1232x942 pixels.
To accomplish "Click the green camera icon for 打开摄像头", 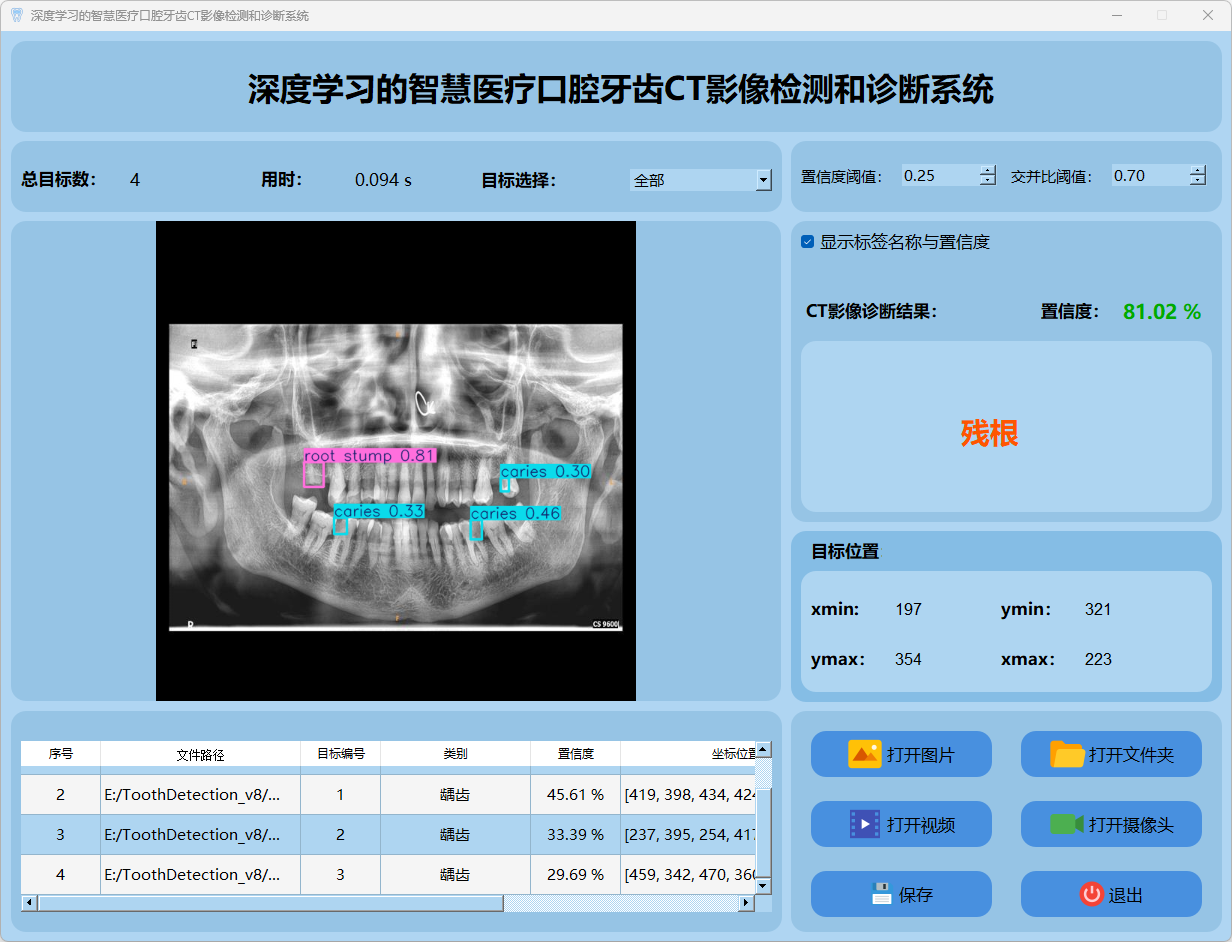I will [1067, 824].
